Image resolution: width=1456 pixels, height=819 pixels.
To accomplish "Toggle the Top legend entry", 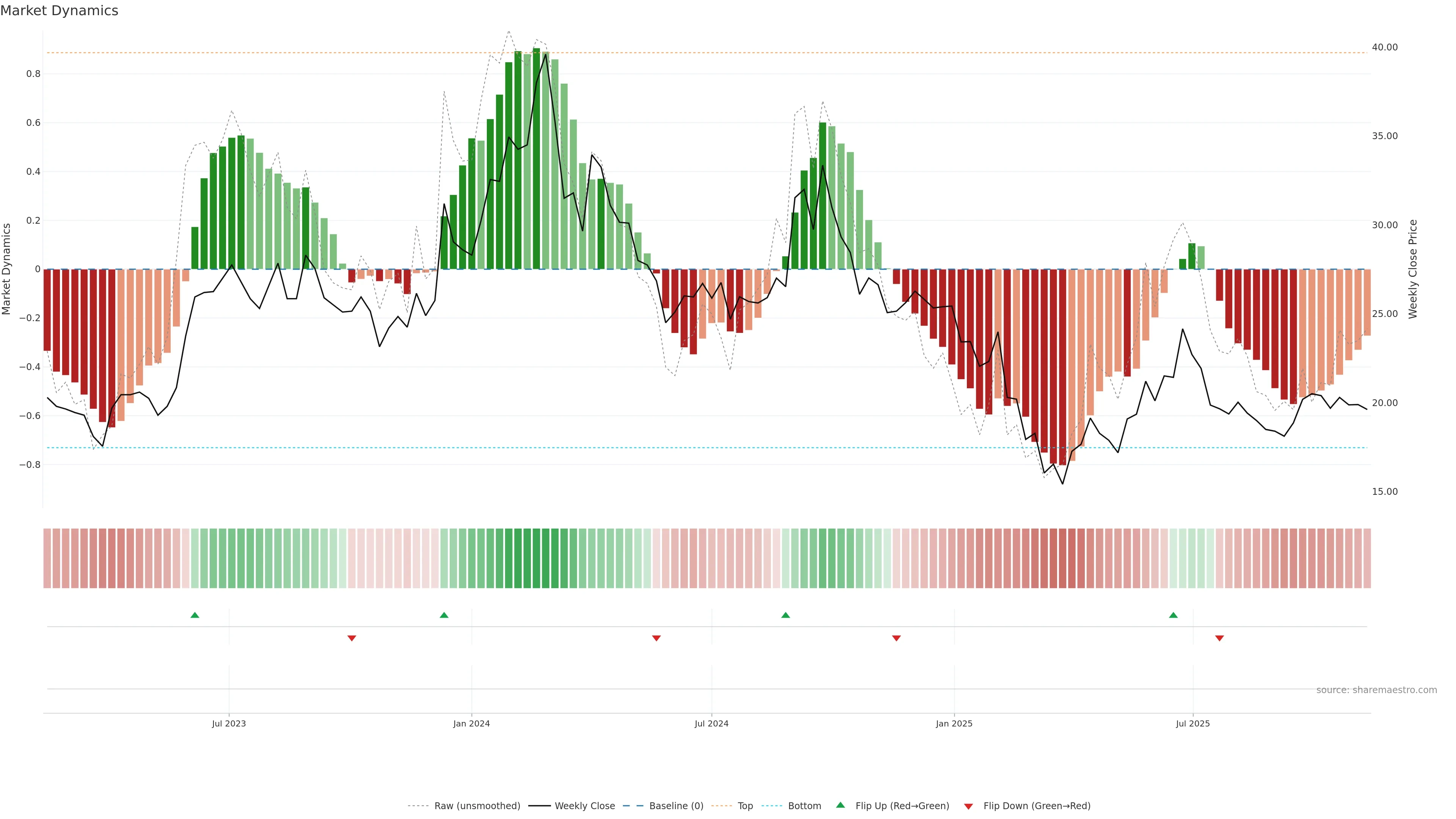I will click(x=745, y=806).
